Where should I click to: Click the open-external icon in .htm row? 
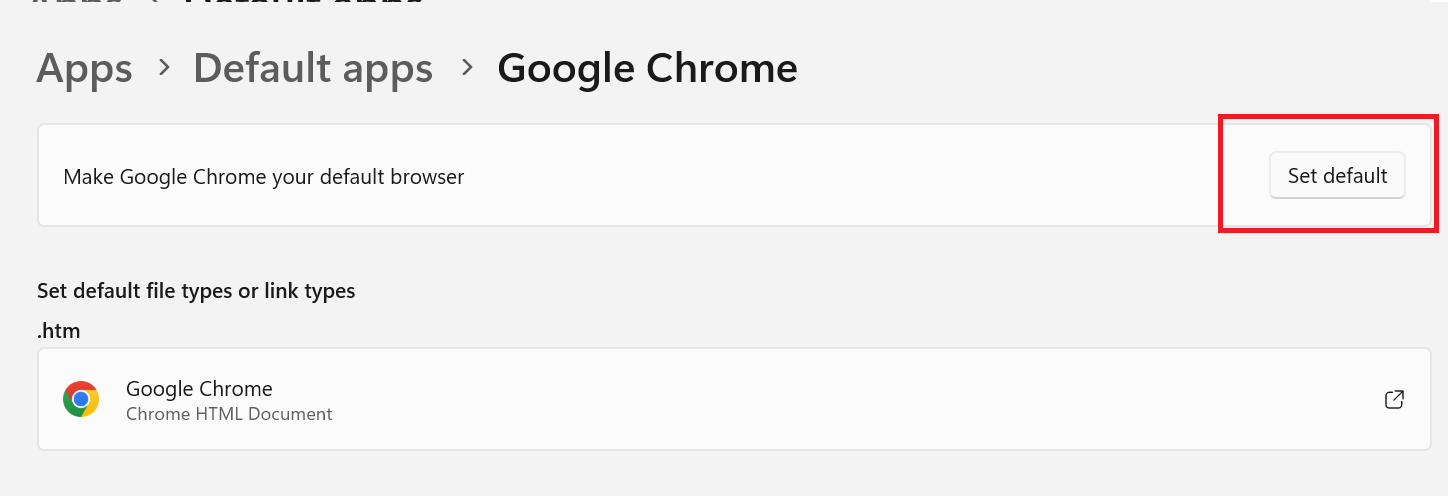[1394, 399]
